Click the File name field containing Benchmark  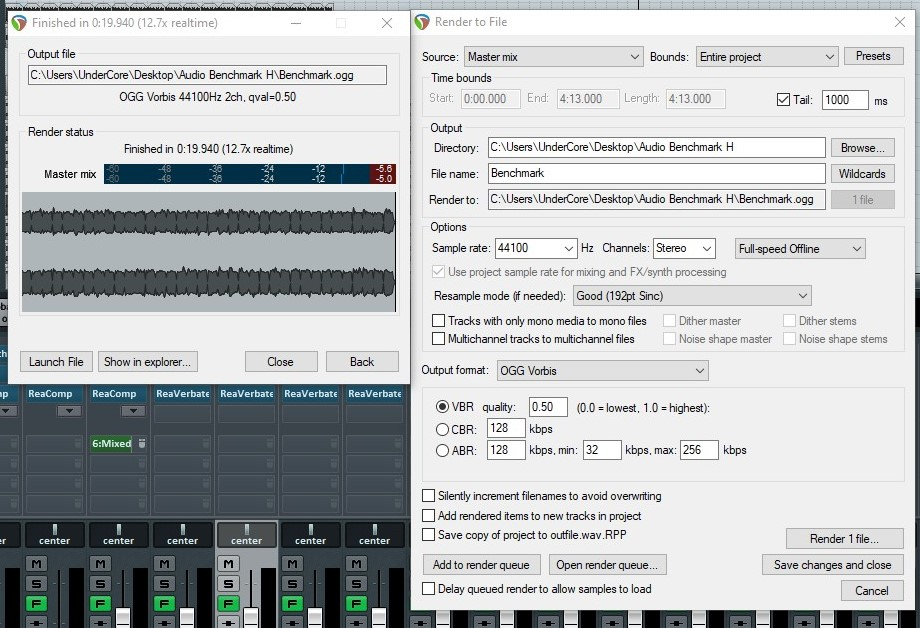coord(657,173)
